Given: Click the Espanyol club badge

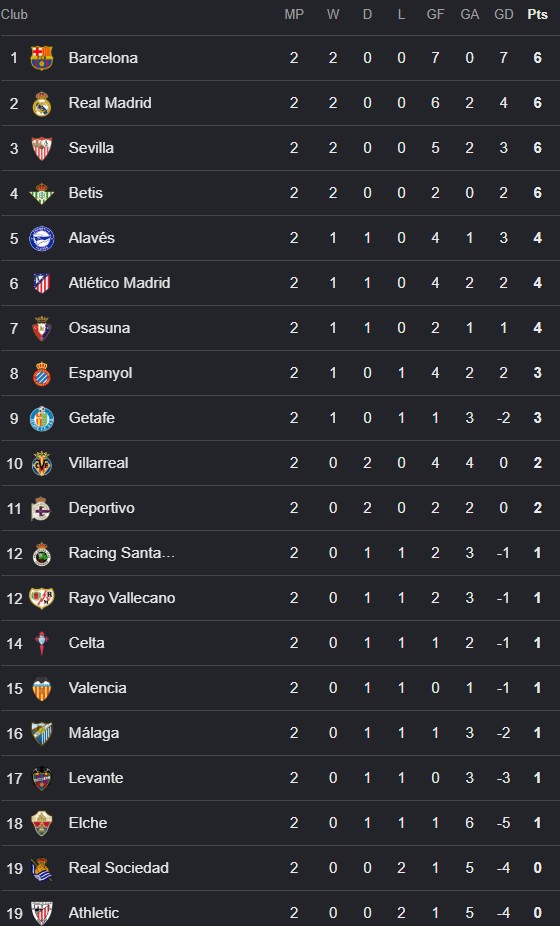Looking at the screenshot, I should tap(41, 373).
